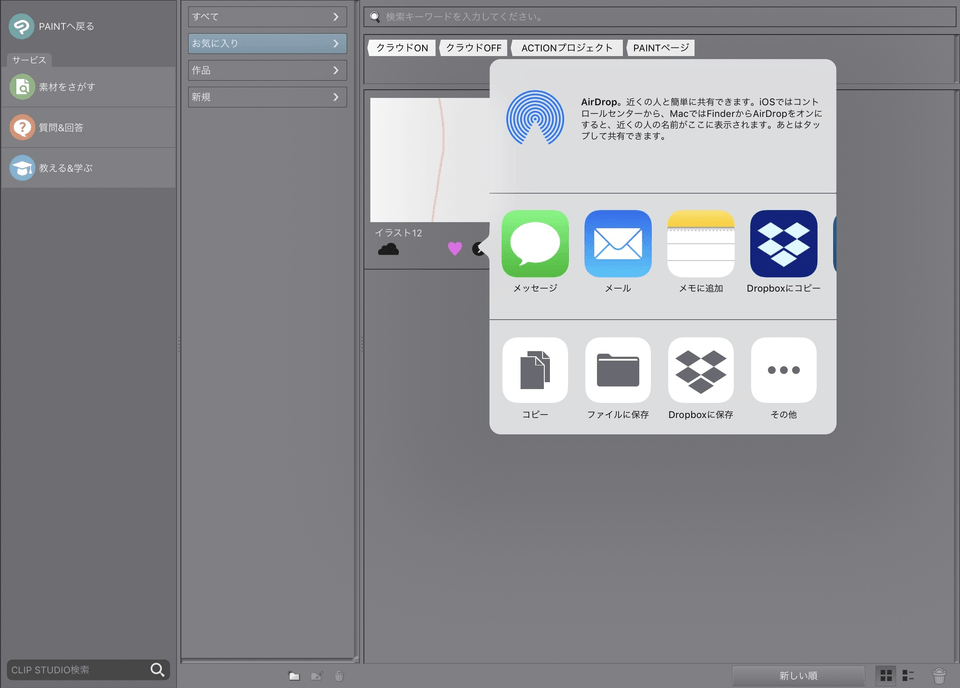960x688 pixels.
Task: Open the 新しい順 sort dropdown
Action: click(x=797, y=676)
